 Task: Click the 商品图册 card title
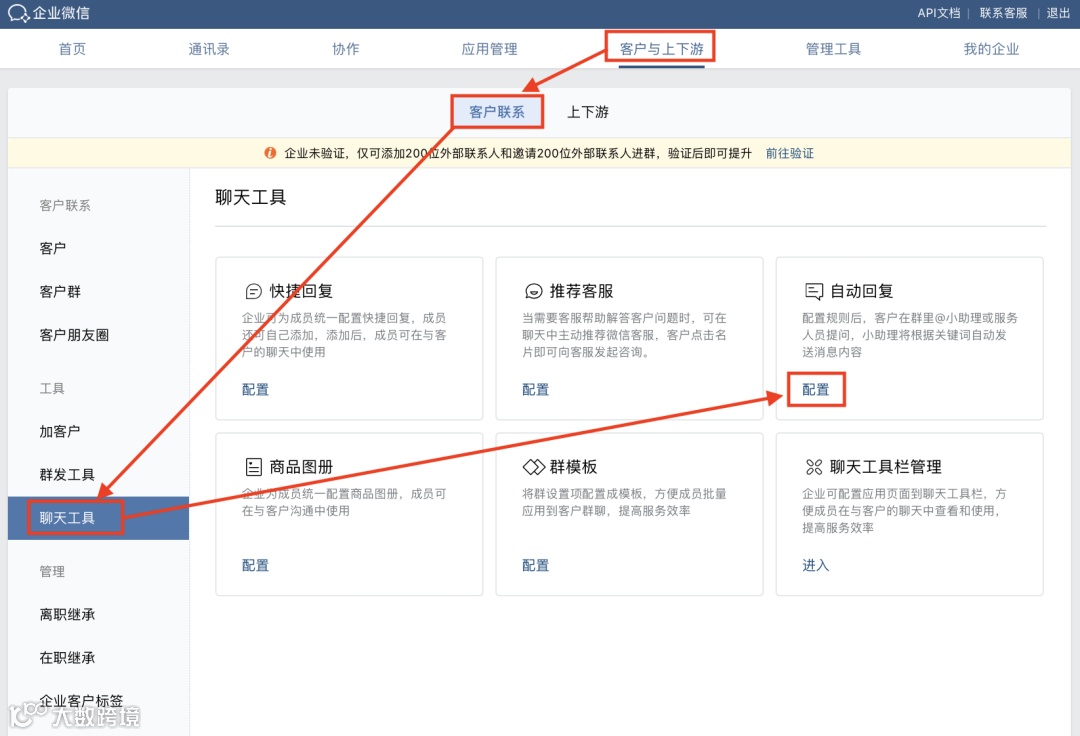[301, 467]
